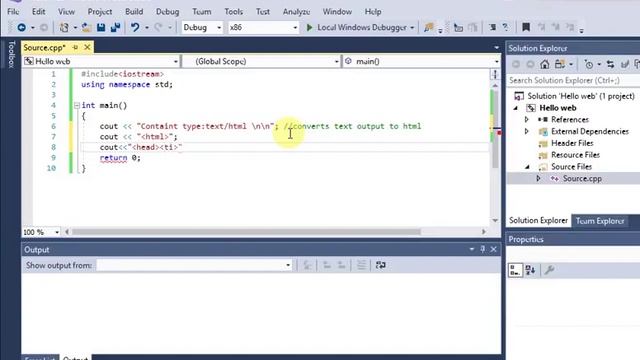The width and height of the screenshot is (640, 360).
Task: Open the Analyze menu
Action: (296, 11)
